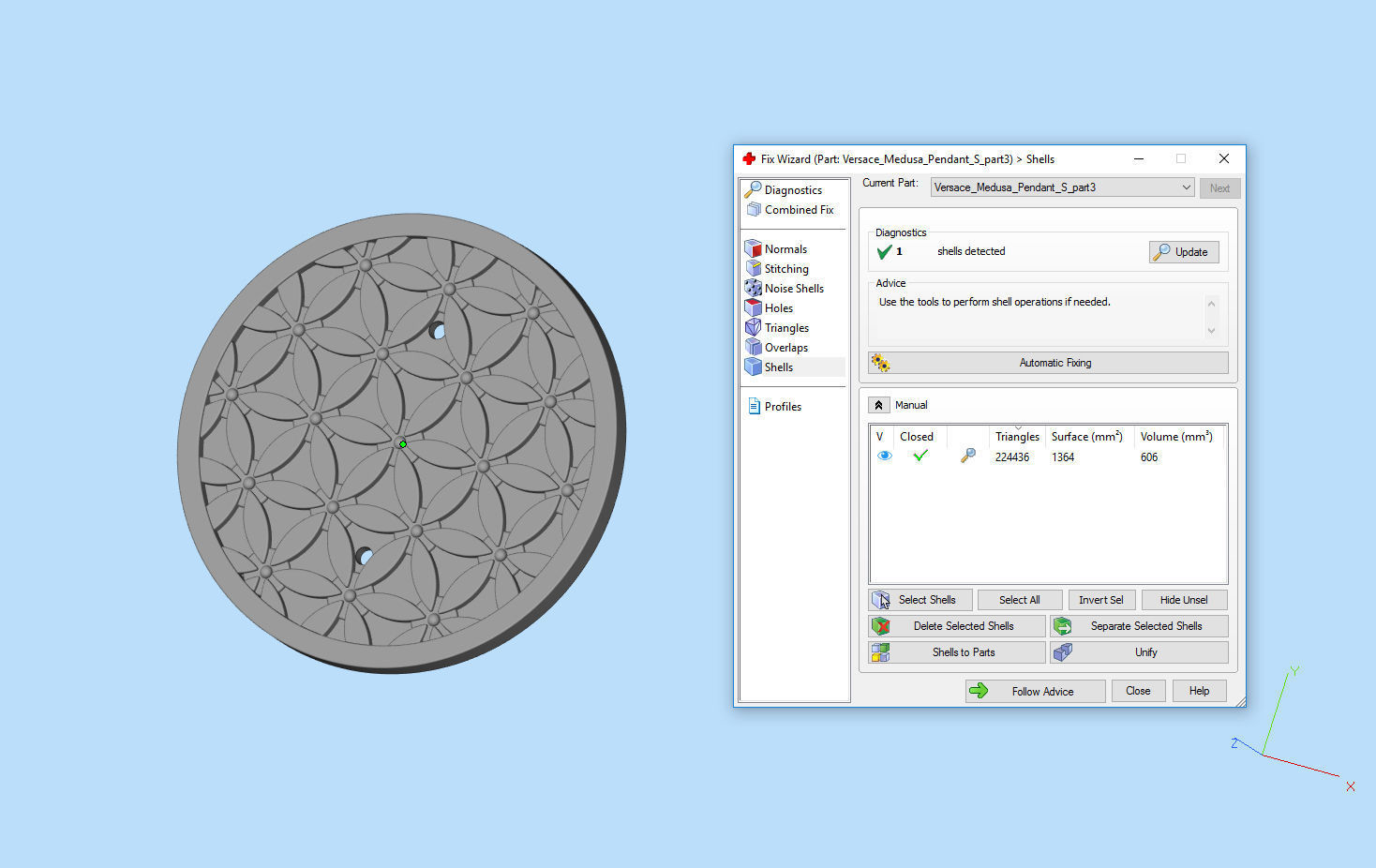Click the disabled Next button
This screenshot has width=1376, height=868.
(x=1219, y=188)
